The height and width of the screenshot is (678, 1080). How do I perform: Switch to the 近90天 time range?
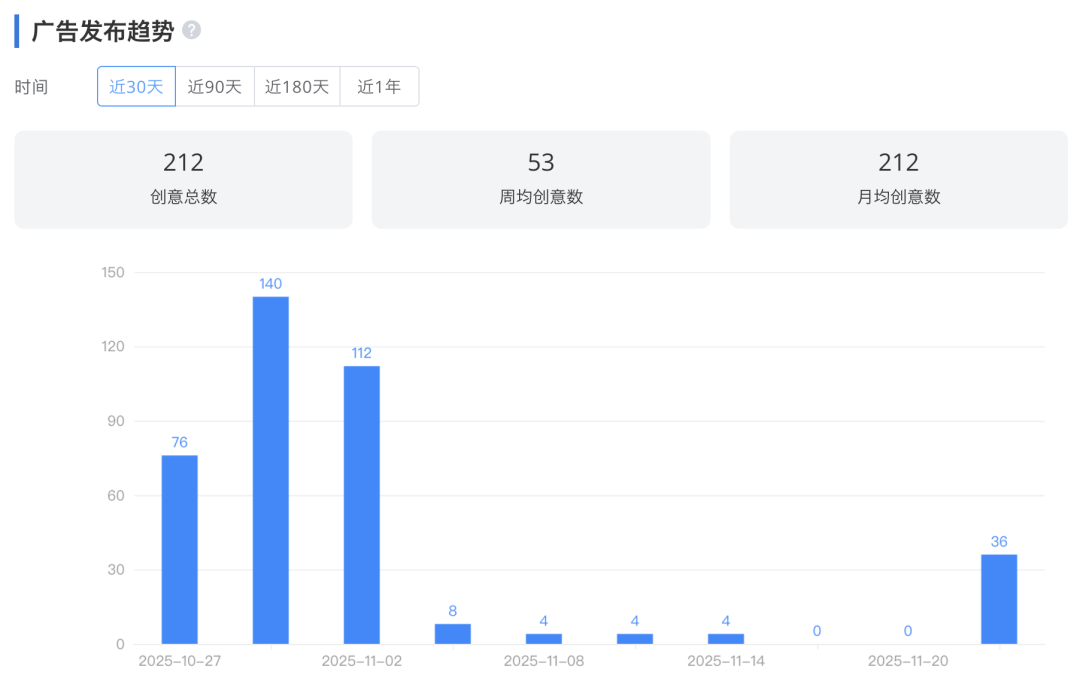(x=215, y=86)
